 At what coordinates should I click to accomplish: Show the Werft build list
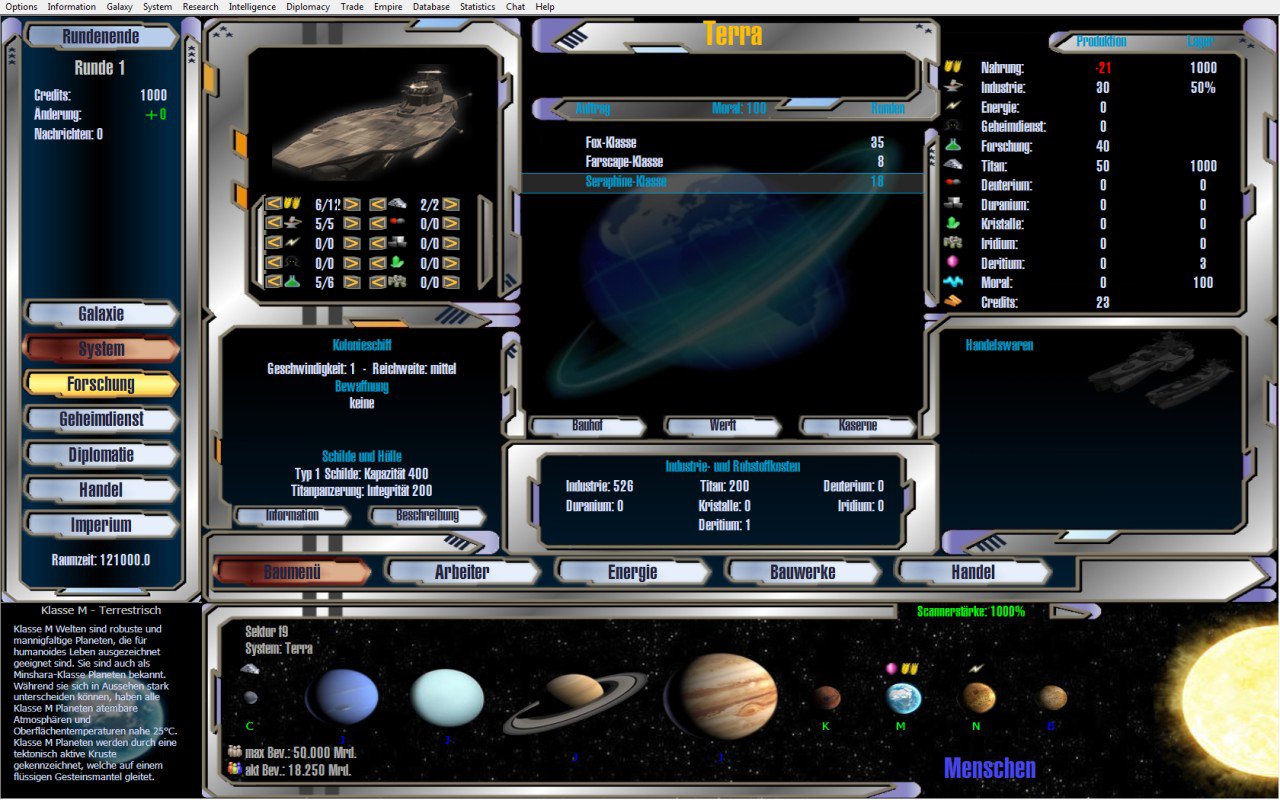coord(722,426)
